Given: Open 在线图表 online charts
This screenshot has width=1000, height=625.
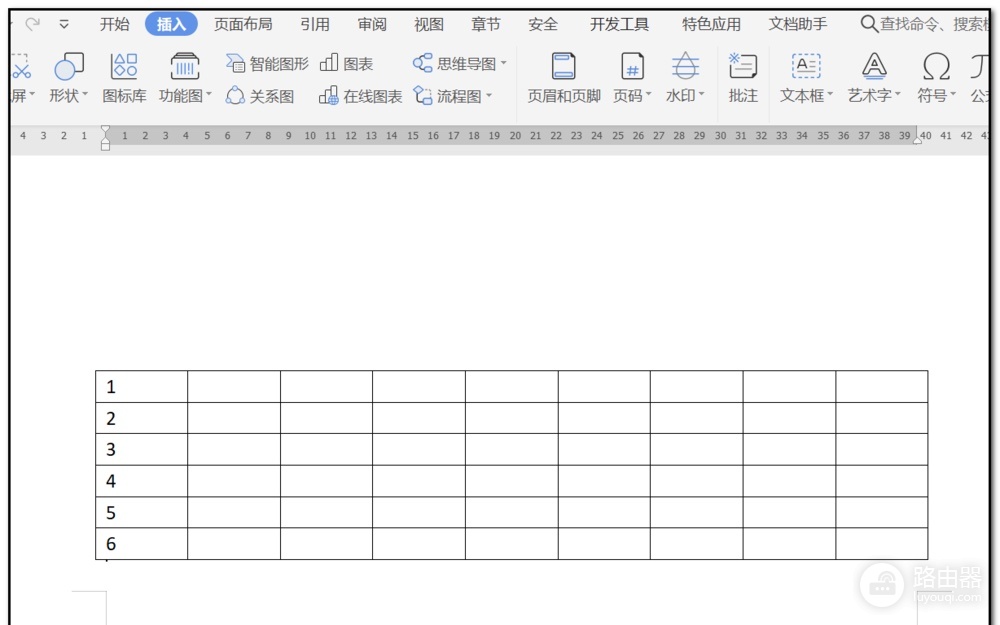Looking at the screenshot, I should 361,96.
